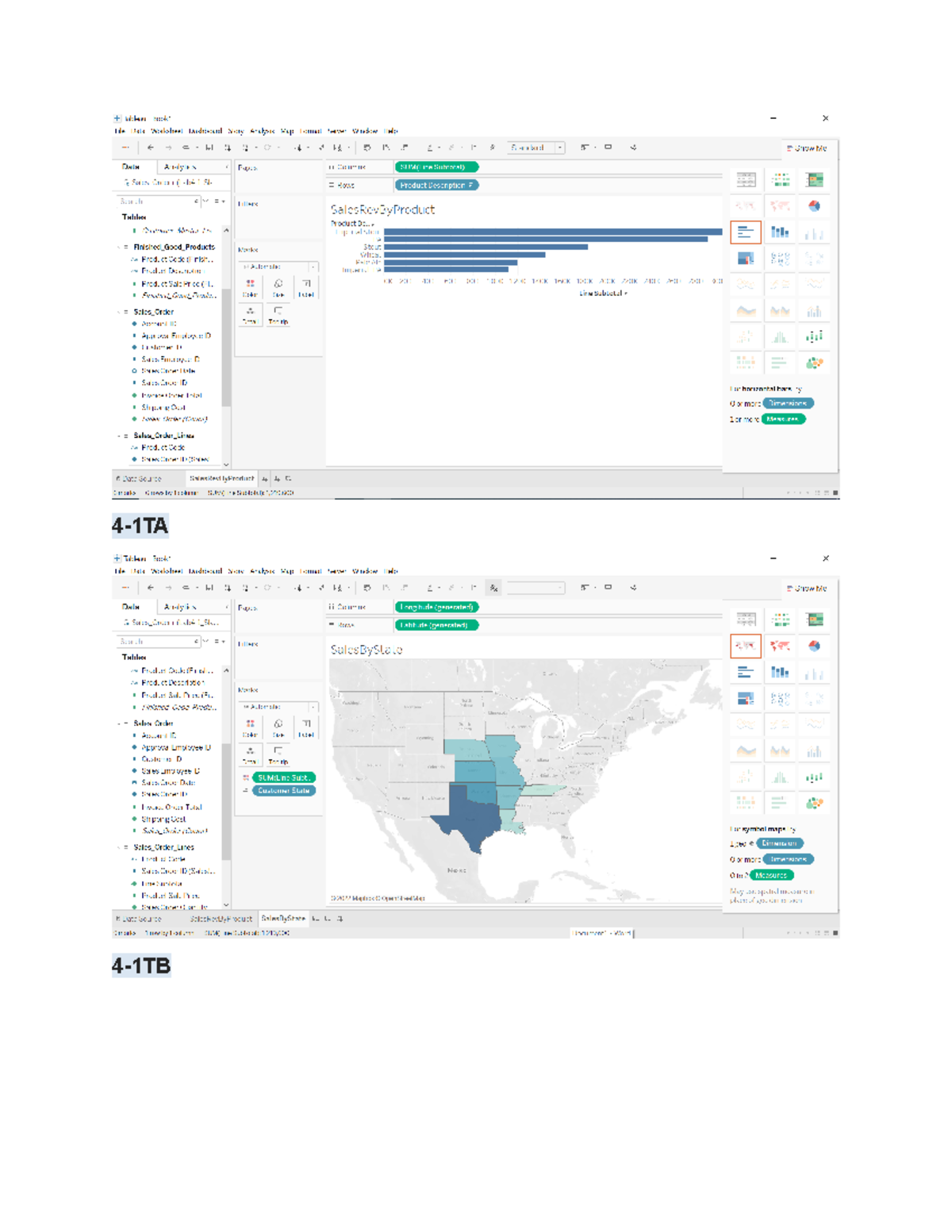952x1232 pixels.
Task: Click Label mark button in SalesRevByProduct window
Action: [x=306, y=286]
